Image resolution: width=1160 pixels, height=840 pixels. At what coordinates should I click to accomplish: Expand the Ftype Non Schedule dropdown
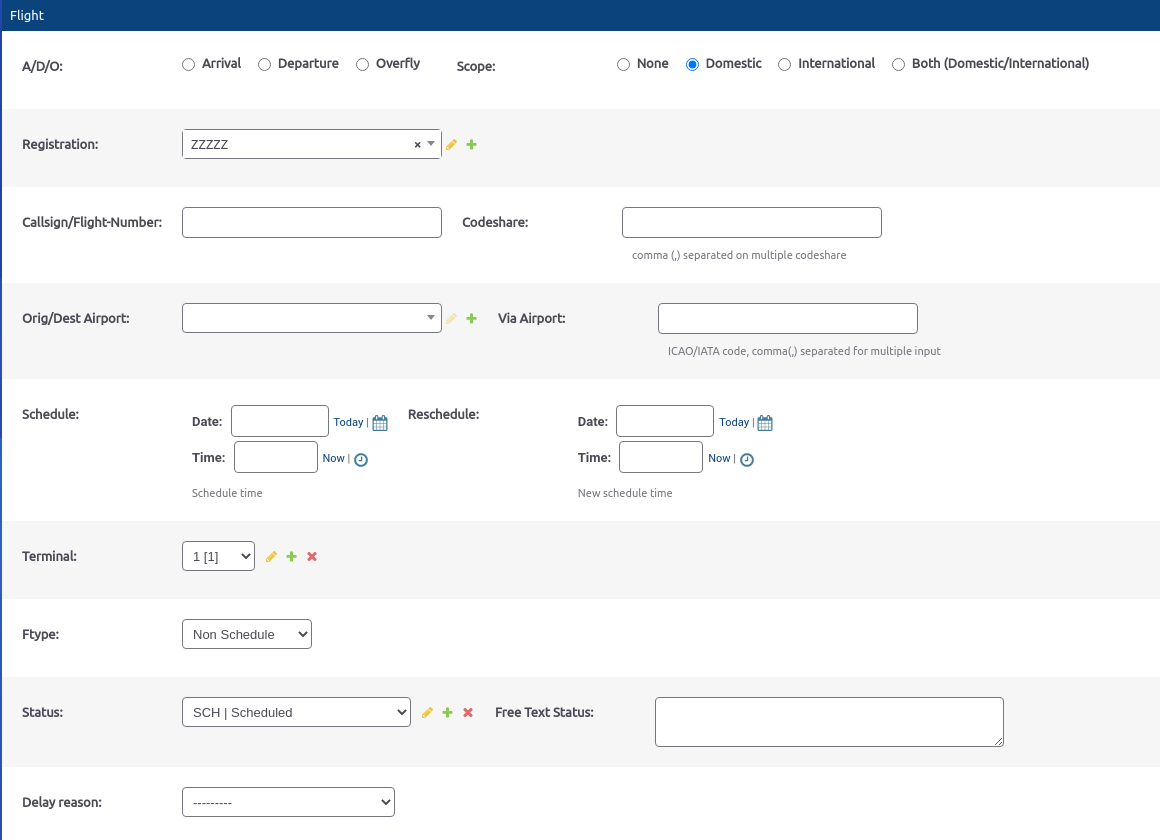247,635
